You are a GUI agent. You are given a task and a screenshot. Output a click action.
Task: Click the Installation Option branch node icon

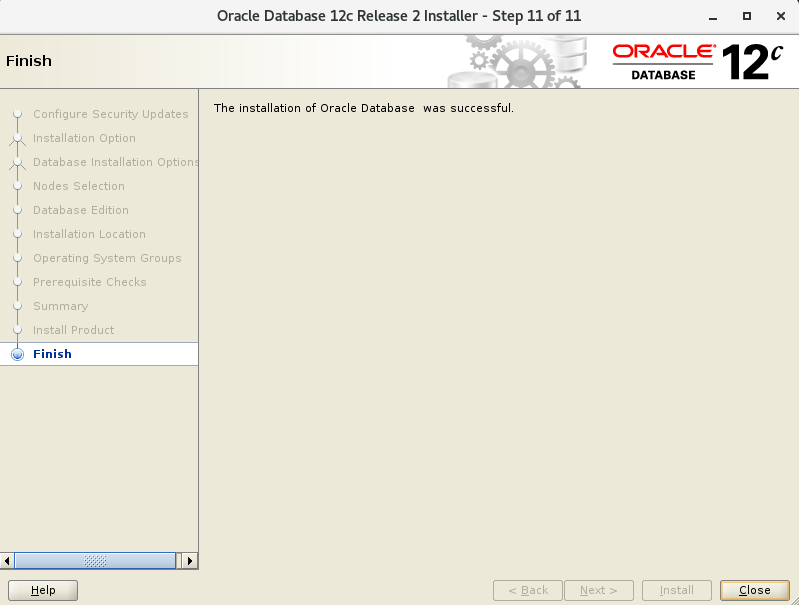[17, 139]
